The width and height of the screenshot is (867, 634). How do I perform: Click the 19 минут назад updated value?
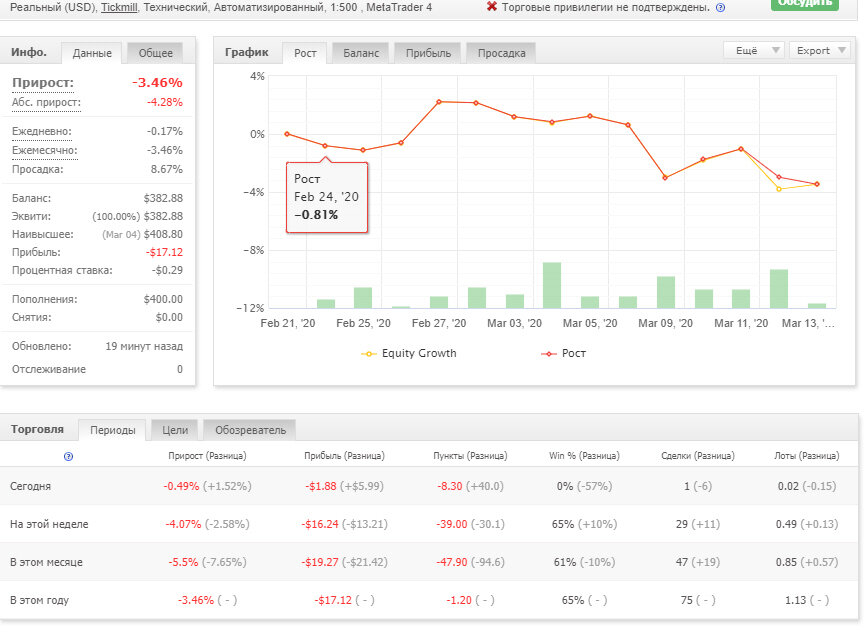[x=144, y=347]
